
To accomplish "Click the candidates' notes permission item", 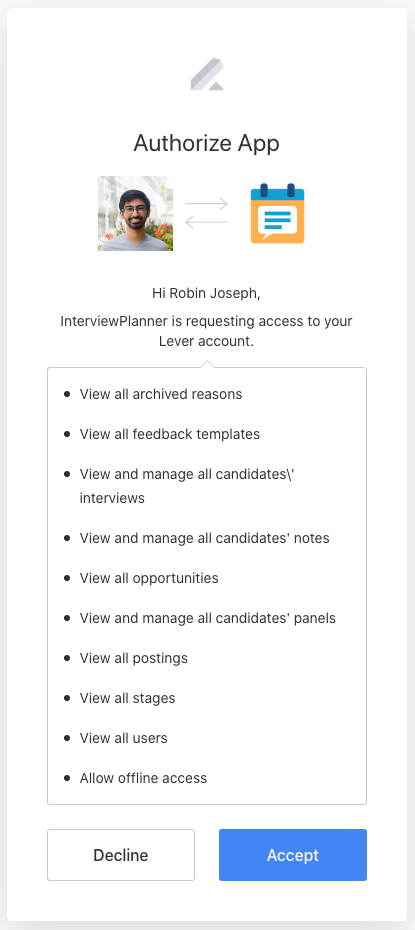I will pos(205,538).
